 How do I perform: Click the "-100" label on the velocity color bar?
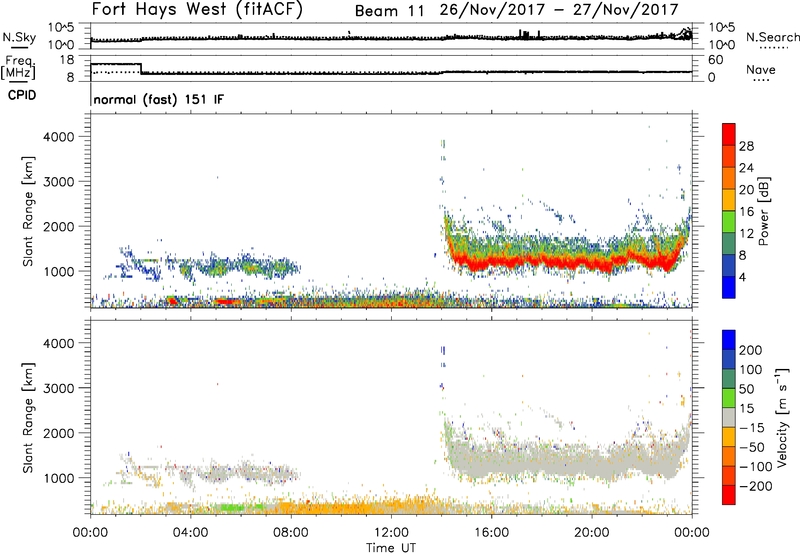[x=756, y=467]
